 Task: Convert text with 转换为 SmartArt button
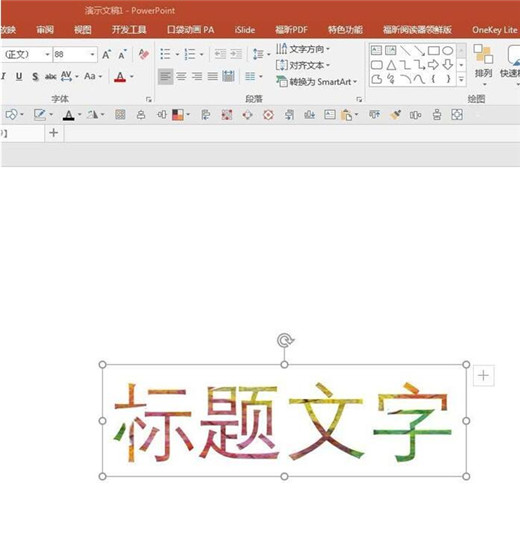(317, 82)
